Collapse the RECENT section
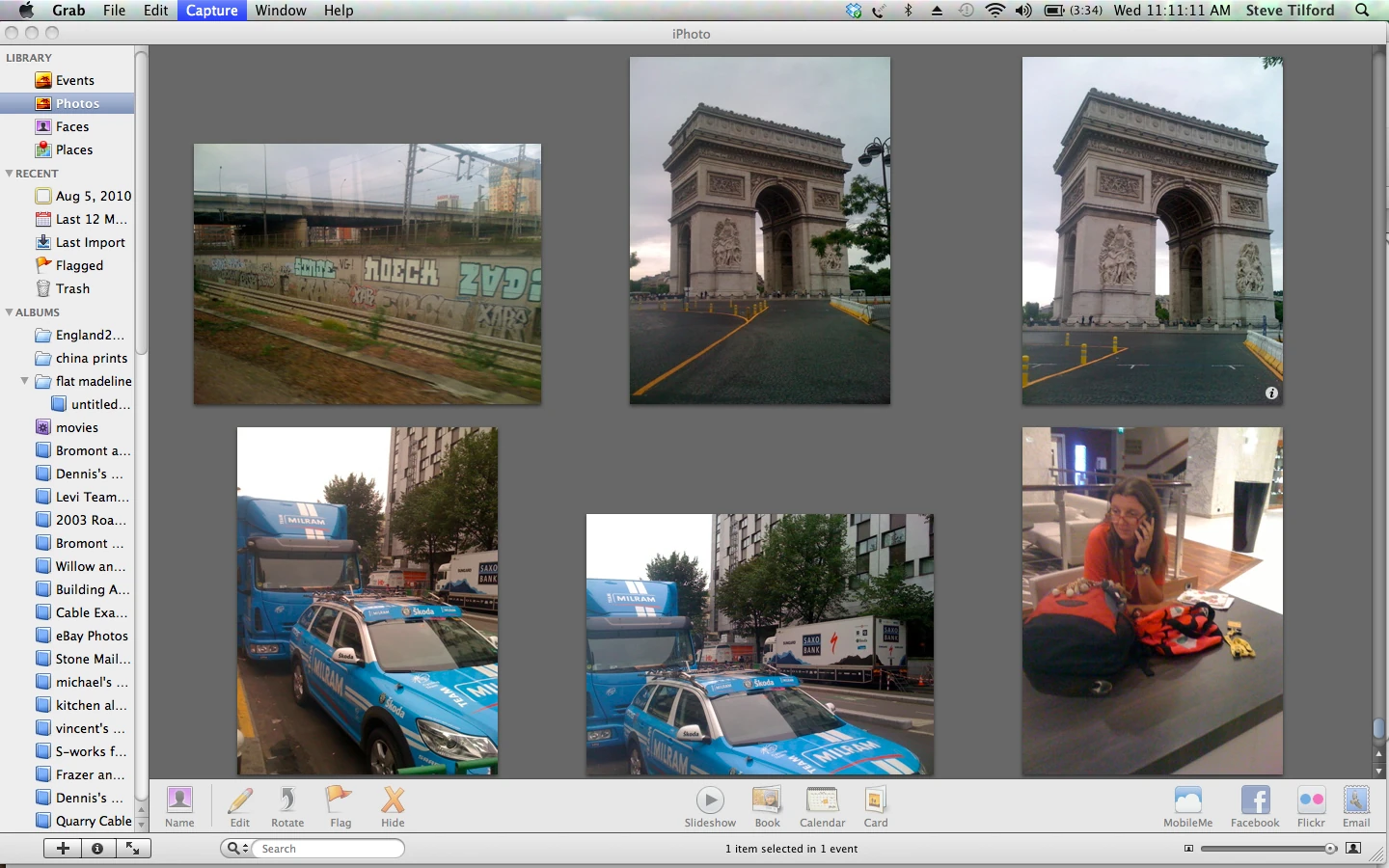Viewport: 1389px width, 868px height. pyautogui.click(x=8, y=174)
